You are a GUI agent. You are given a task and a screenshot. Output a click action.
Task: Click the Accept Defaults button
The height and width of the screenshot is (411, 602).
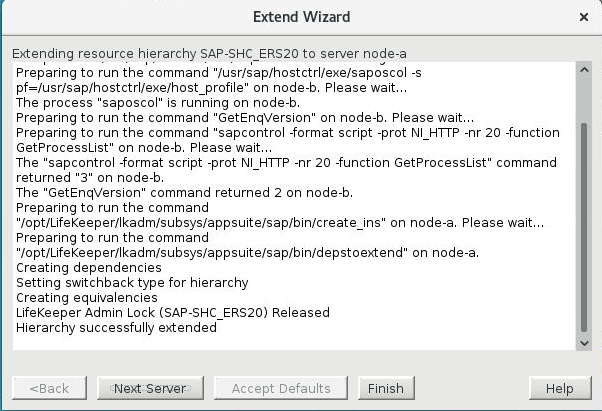pos(281,388)
